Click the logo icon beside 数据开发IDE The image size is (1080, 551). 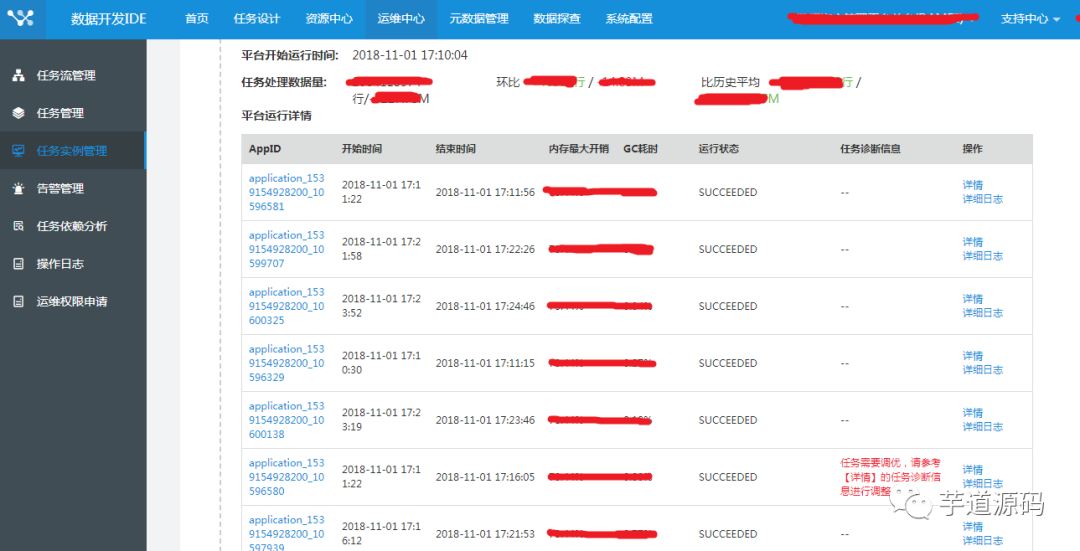(21, 19)
